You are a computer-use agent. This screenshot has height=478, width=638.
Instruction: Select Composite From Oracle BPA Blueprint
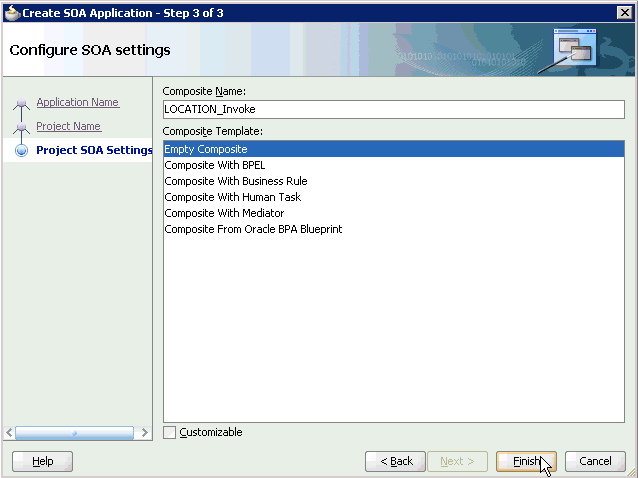(393, 229)
